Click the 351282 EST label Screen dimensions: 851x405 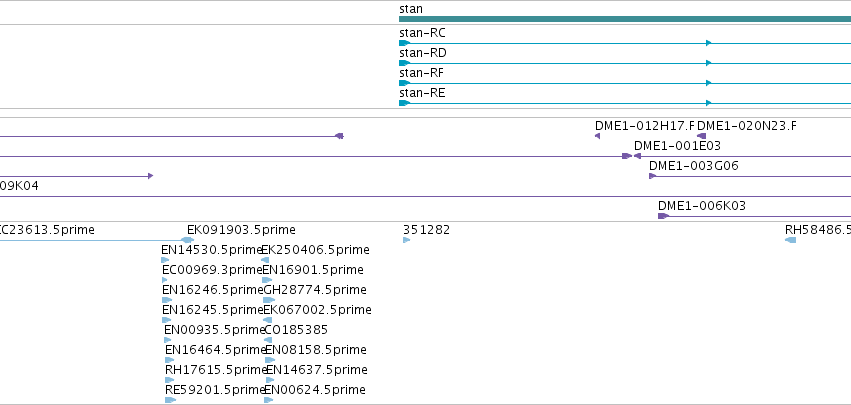[427, 230]
